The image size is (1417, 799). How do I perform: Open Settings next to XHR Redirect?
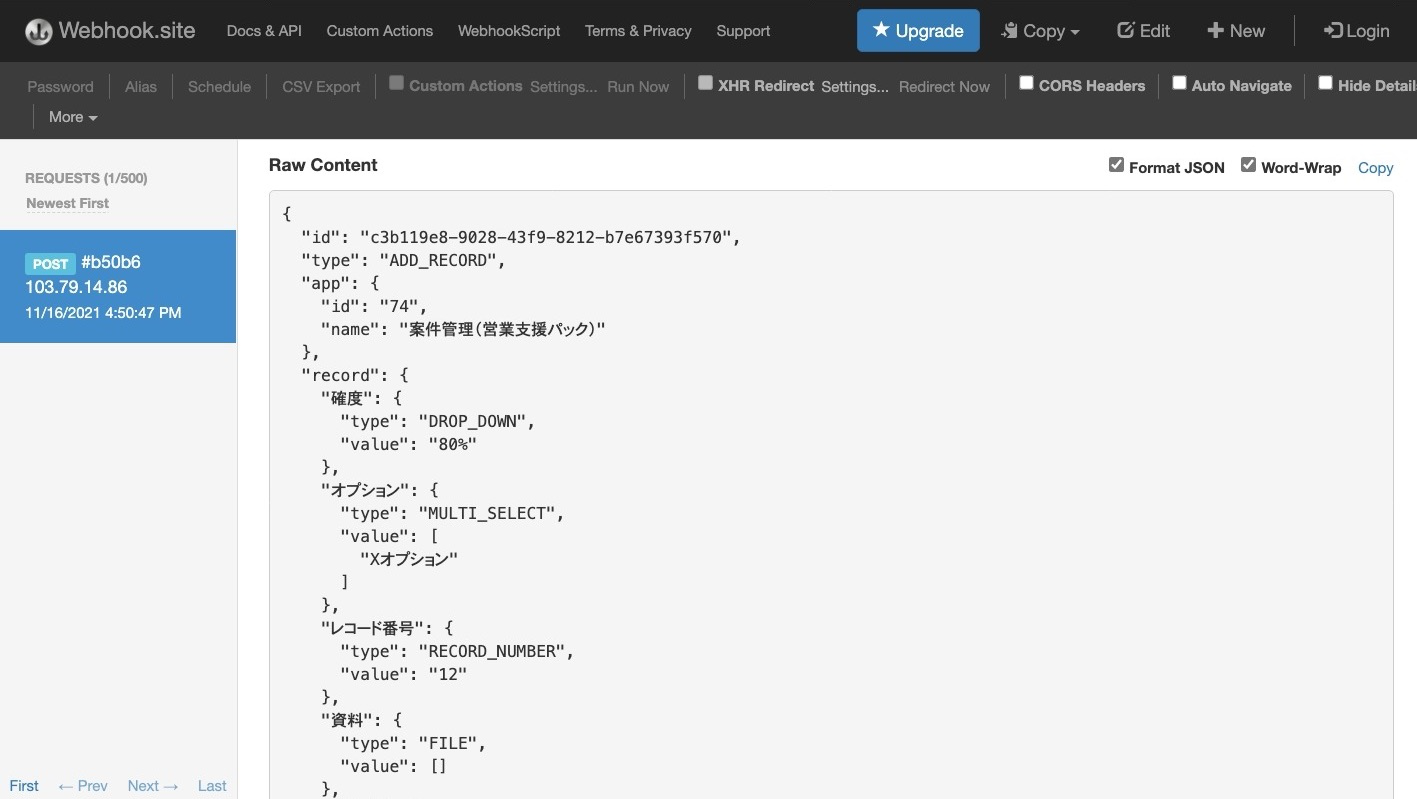(855, 86)
